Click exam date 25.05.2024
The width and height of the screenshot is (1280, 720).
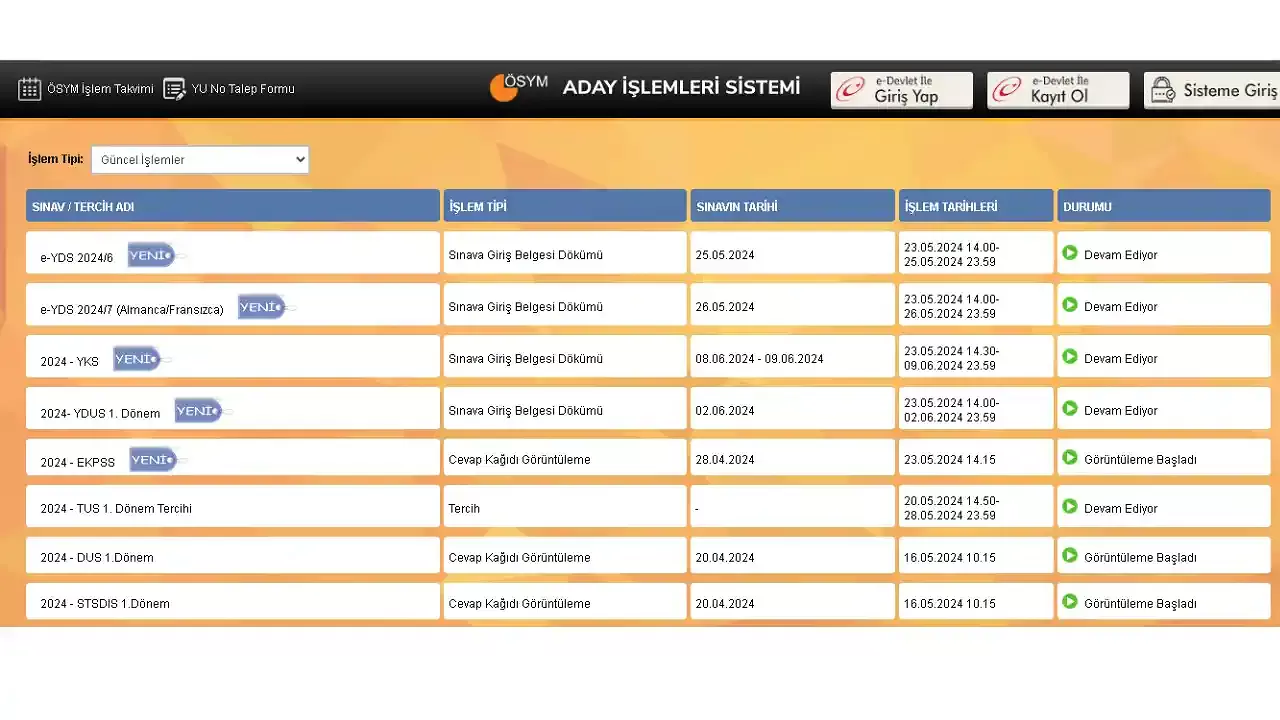(x=725, y=255)
